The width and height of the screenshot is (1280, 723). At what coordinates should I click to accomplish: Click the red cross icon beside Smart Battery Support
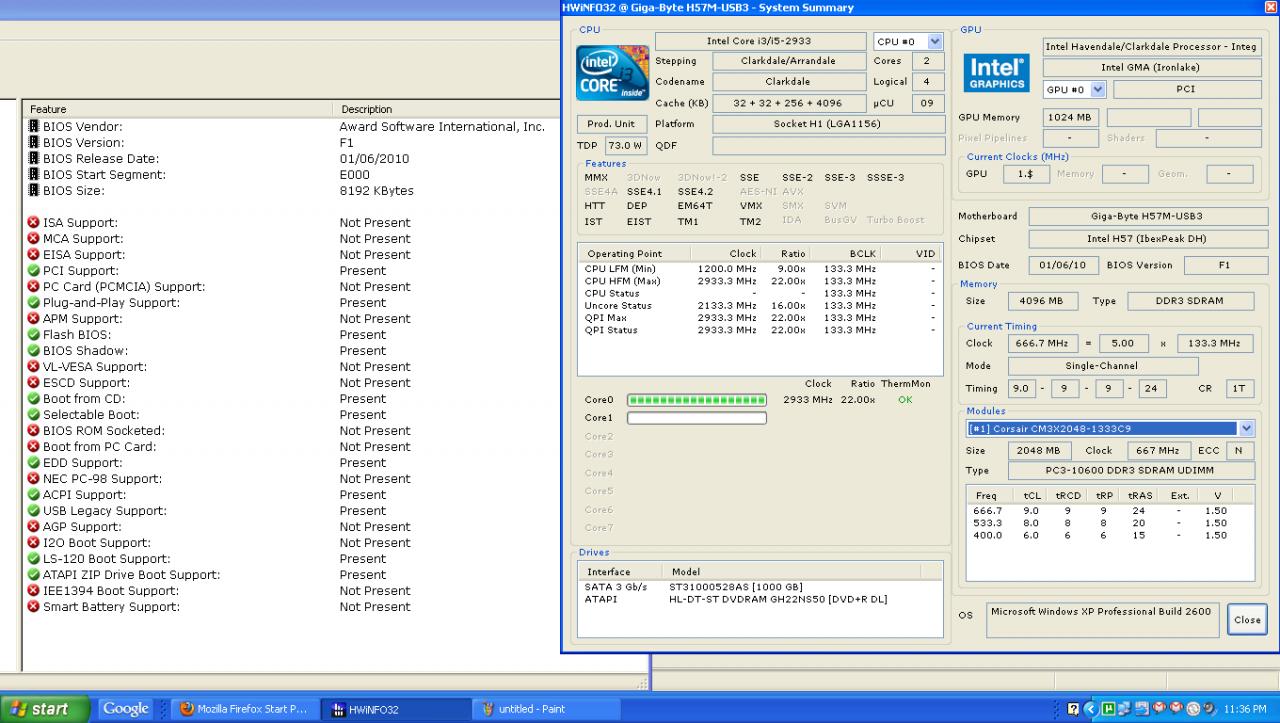[x=34, y=607]
